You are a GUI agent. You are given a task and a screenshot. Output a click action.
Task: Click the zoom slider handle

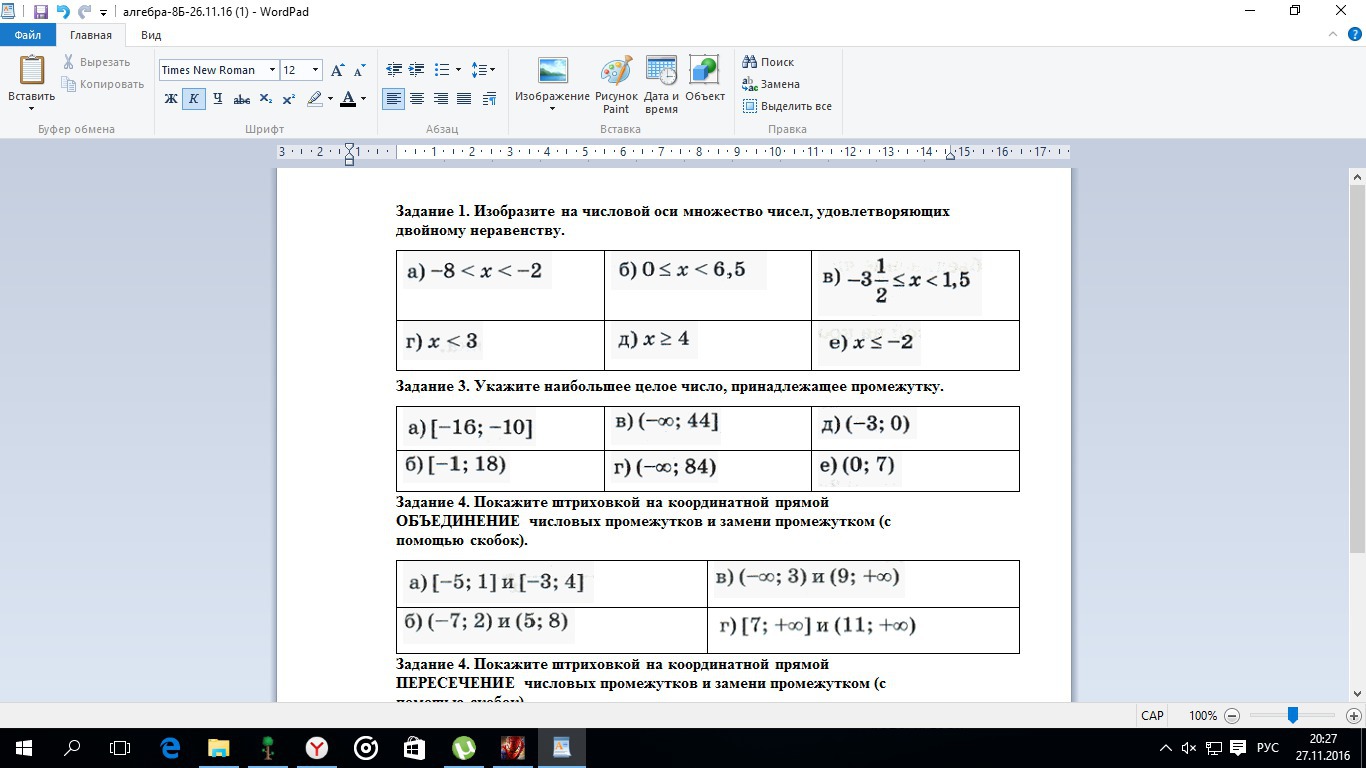coord(1292,715)
